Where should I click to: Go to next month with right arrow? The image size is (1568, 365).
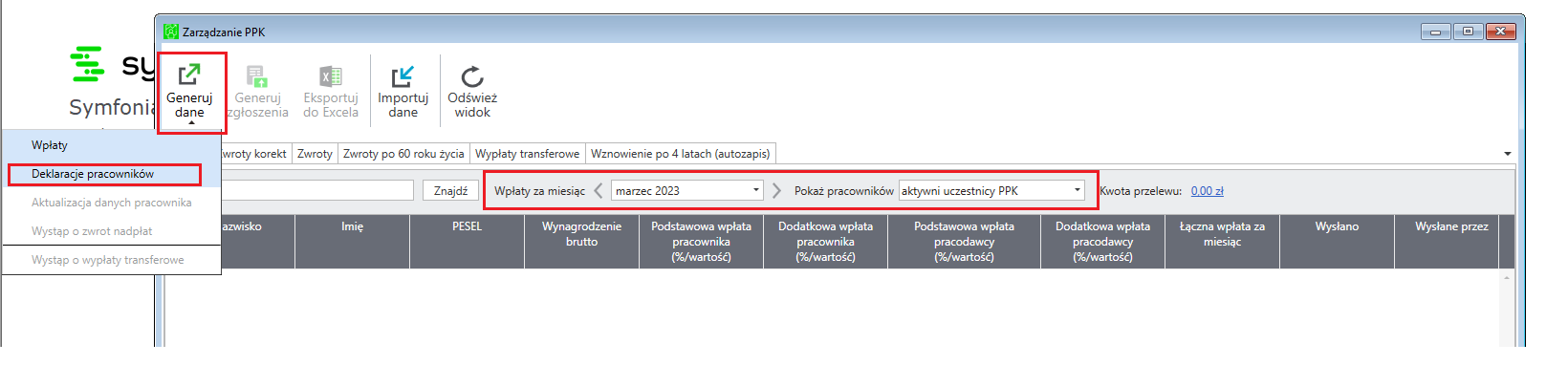[776, 191]
